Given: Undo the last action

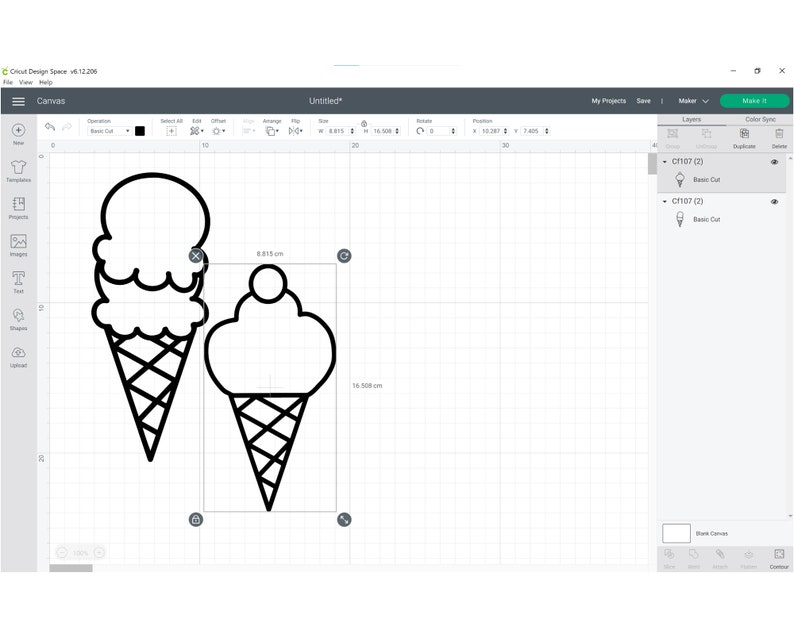Looking at the screenshot, I should 50,127.
